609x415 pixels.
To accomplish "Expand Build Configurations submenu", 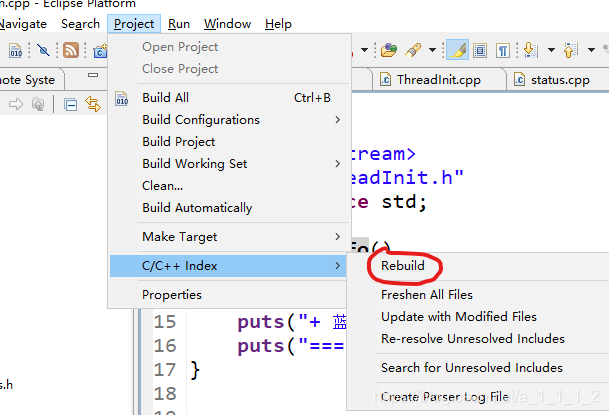I will pyautogui.click(x=229, y=120).
